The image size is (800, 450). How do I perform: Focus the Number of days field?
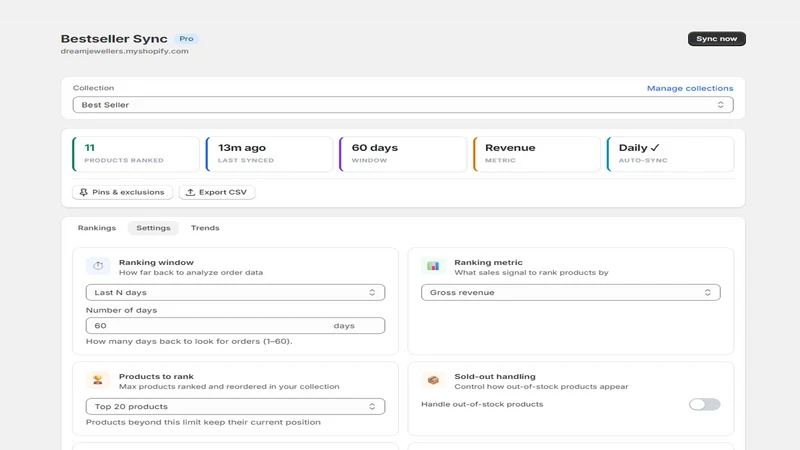click(235, 326)
